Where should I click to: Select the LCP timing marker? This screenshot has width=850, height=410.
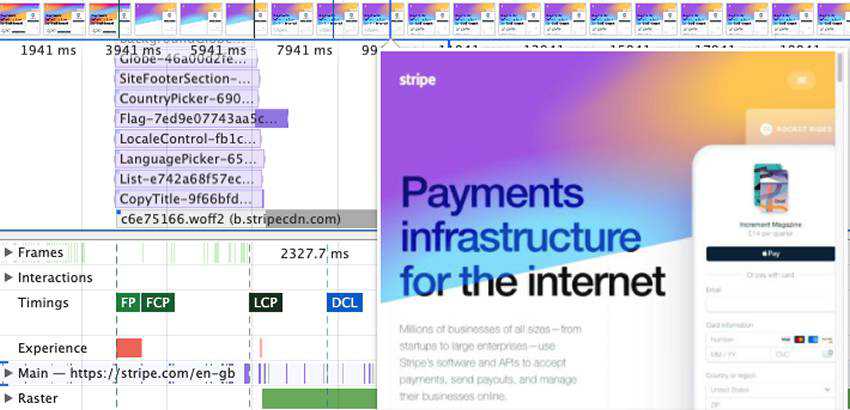(265, 302)
